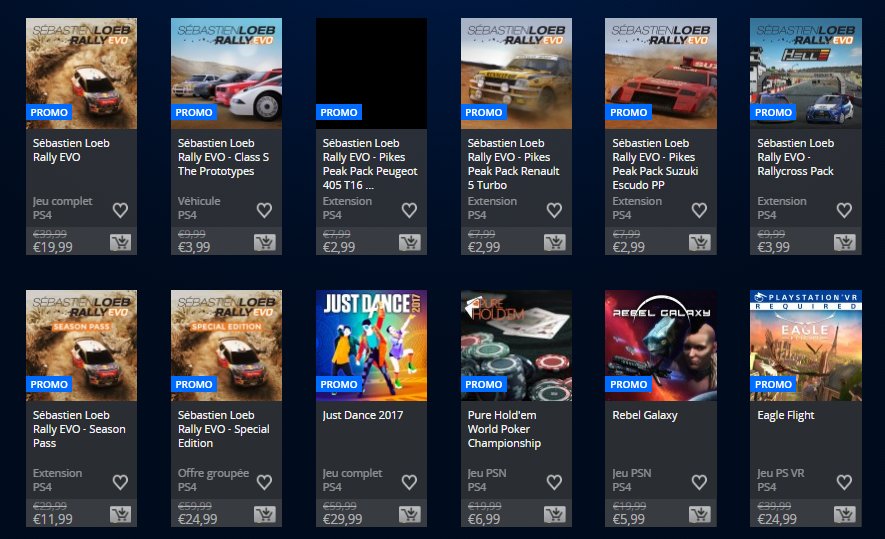The width and height of the screenshot is (885, 539).
Task: Add Season Pass extension to cart
Action: pos(120,515)
